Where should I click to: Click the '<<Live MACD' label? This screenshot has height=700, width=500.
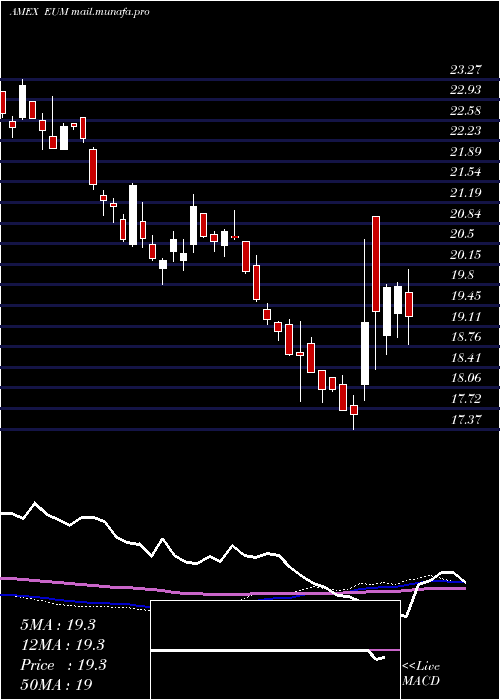(421, 674)
